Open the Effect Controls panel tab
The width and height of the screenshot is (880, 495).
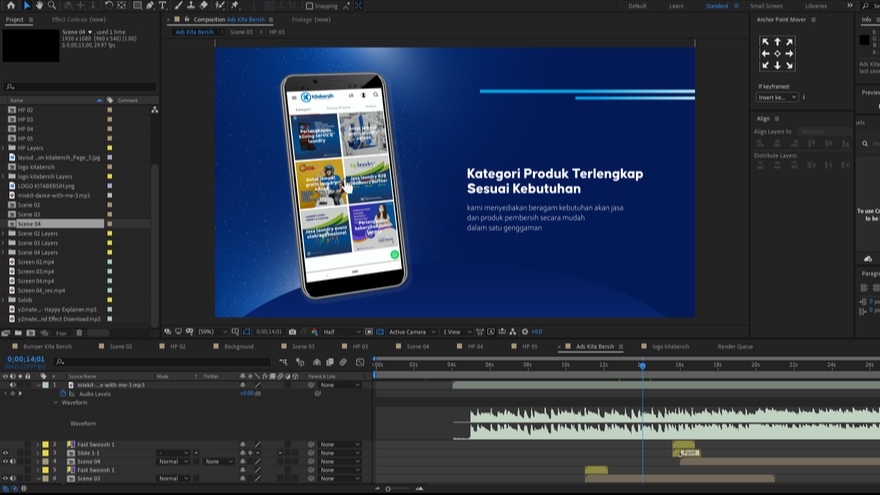pos(78,19)
